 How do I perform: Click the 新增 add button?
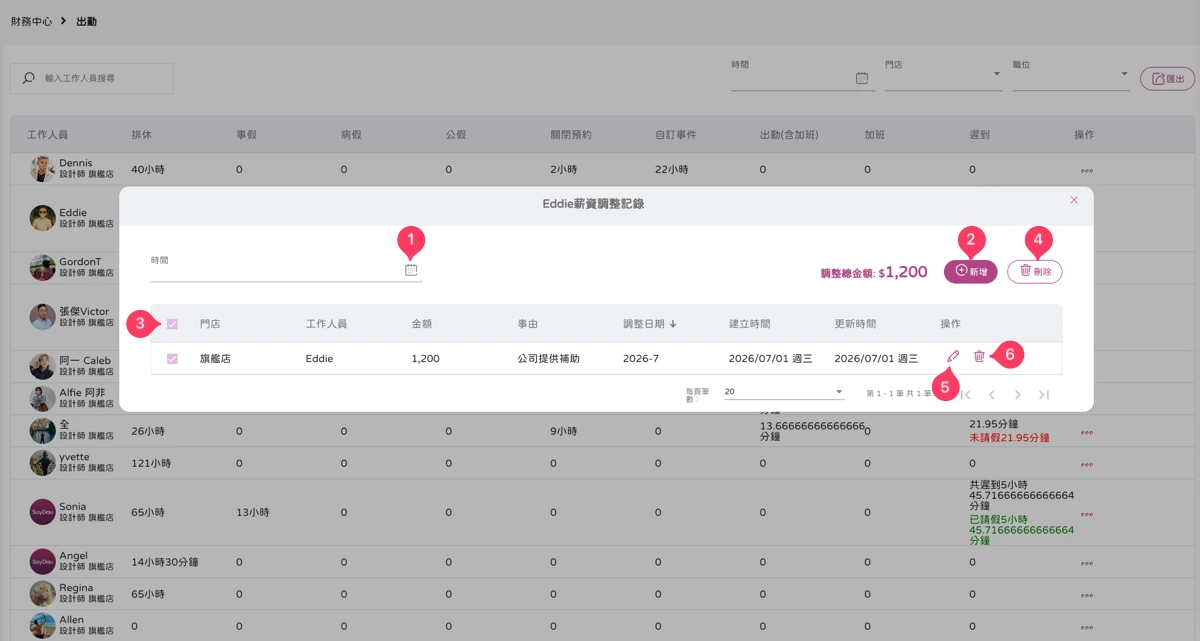[970, 271]
